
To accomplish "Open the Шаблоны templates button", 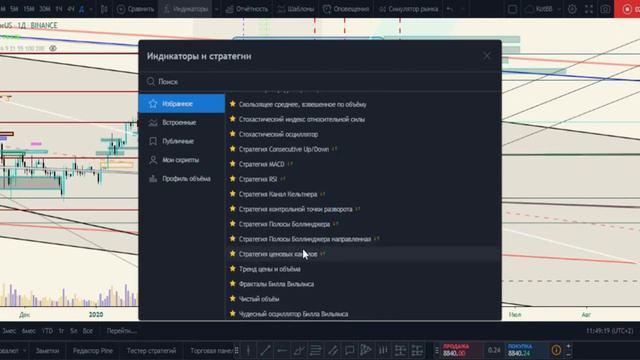I will point(296,9).
